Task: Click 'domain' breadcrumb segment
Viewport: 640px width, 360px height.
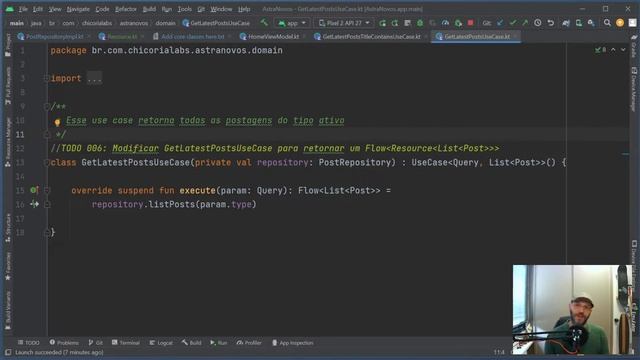Action: (x=165, y=23)
